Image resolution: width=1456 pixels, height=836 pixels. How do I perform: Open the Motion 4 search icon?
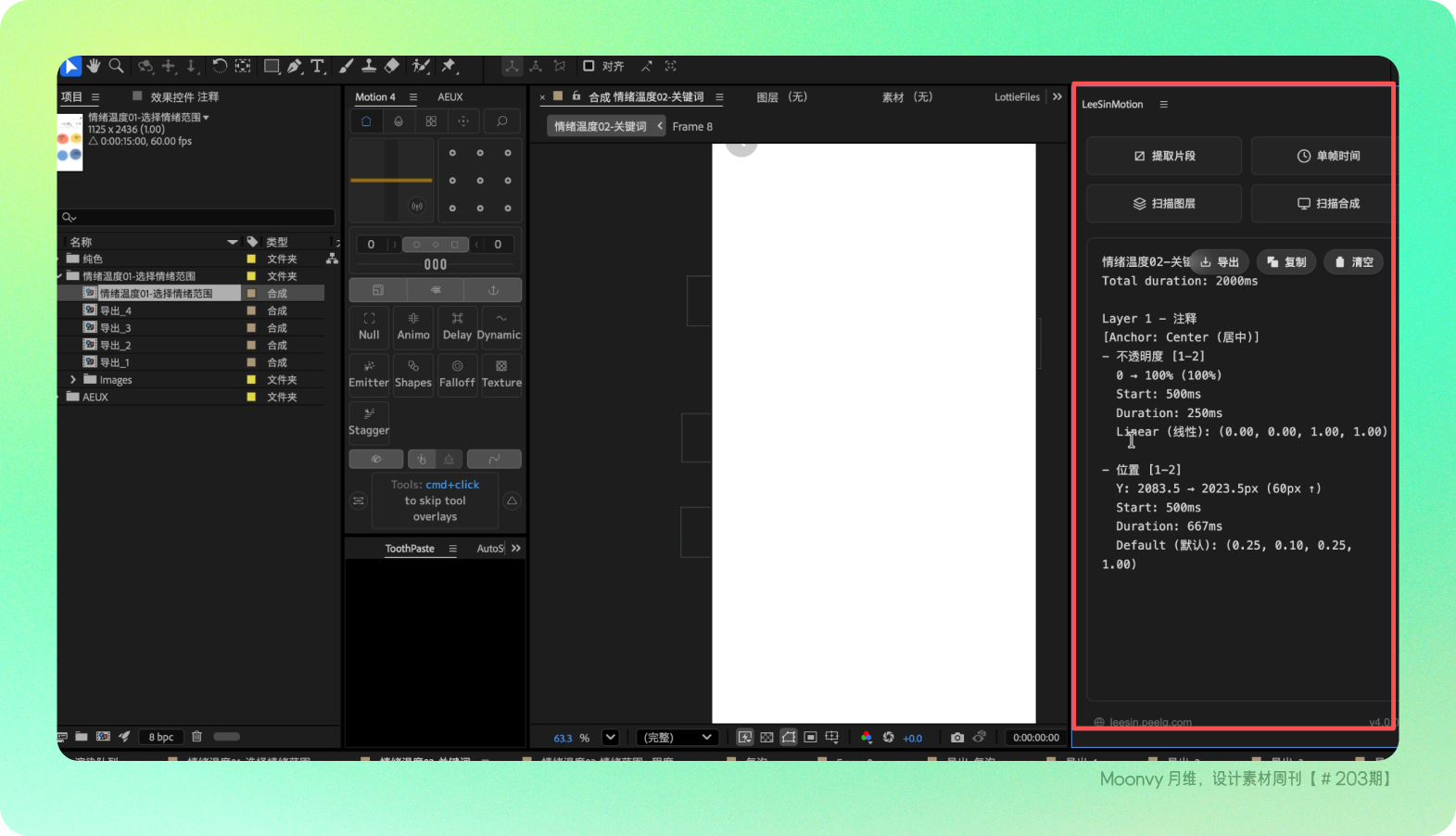501,121
